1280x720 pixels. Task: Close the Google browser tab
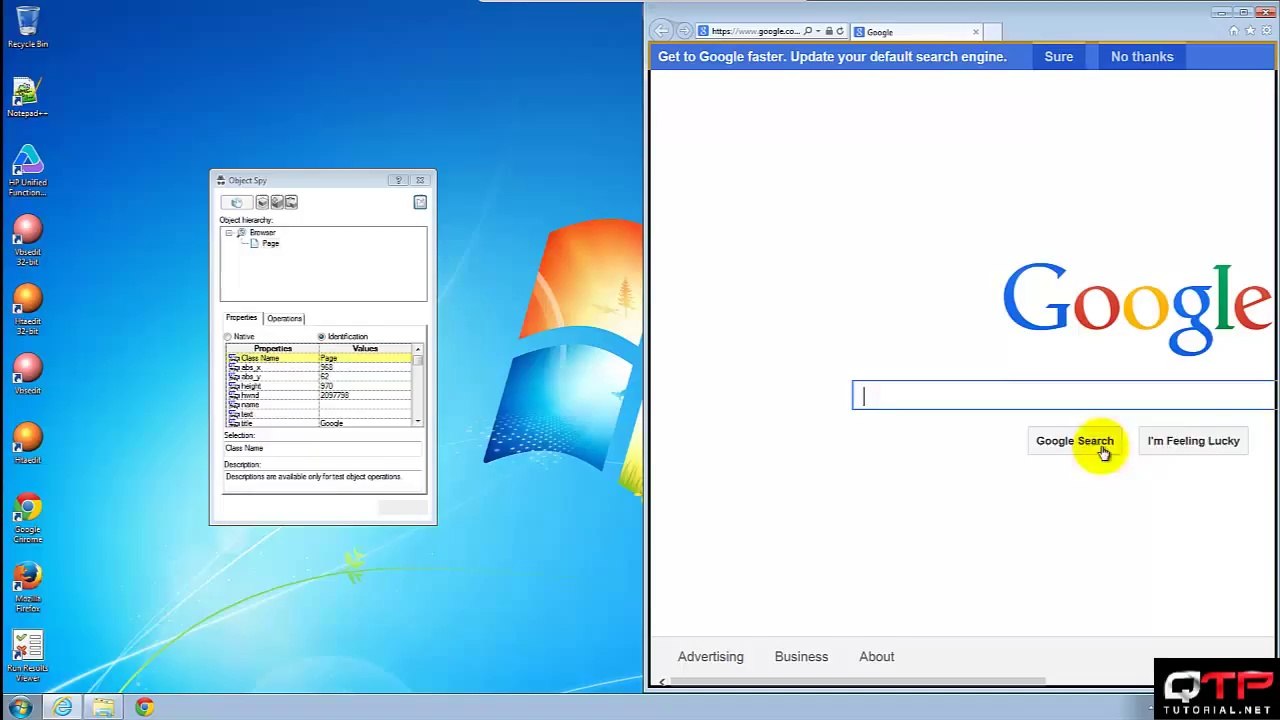click(976, 32)
